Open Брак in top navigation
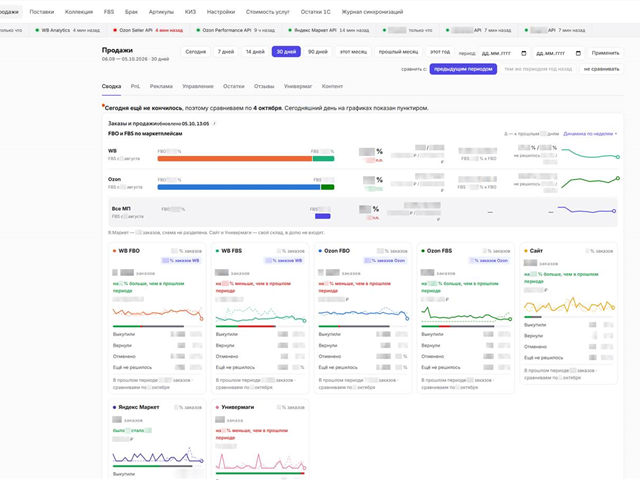This screenshot has height=480, width=640. 131,12
